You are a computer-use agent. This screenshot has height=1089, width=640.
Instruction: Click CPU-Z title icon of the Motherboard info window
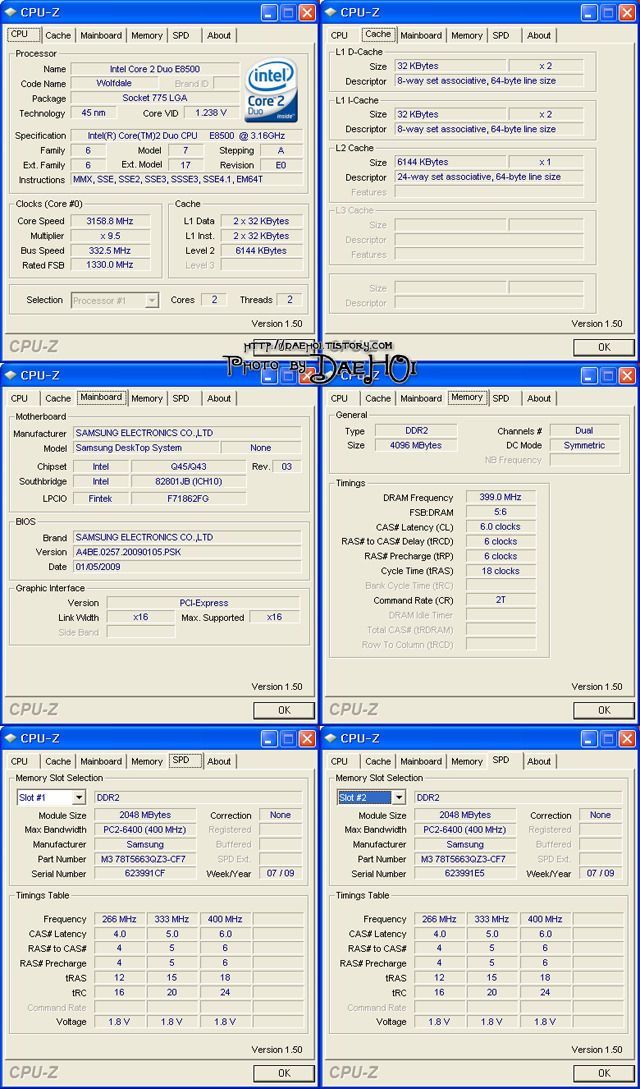(x=10, y=375)
